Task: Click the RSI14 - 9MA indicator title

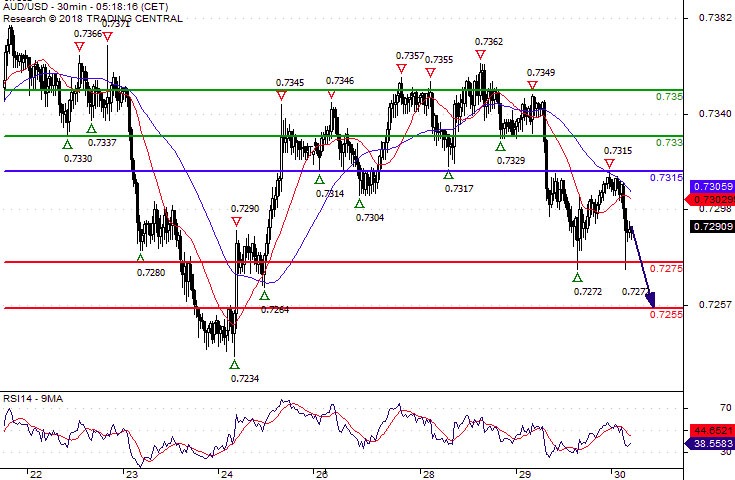Action: 33,399
